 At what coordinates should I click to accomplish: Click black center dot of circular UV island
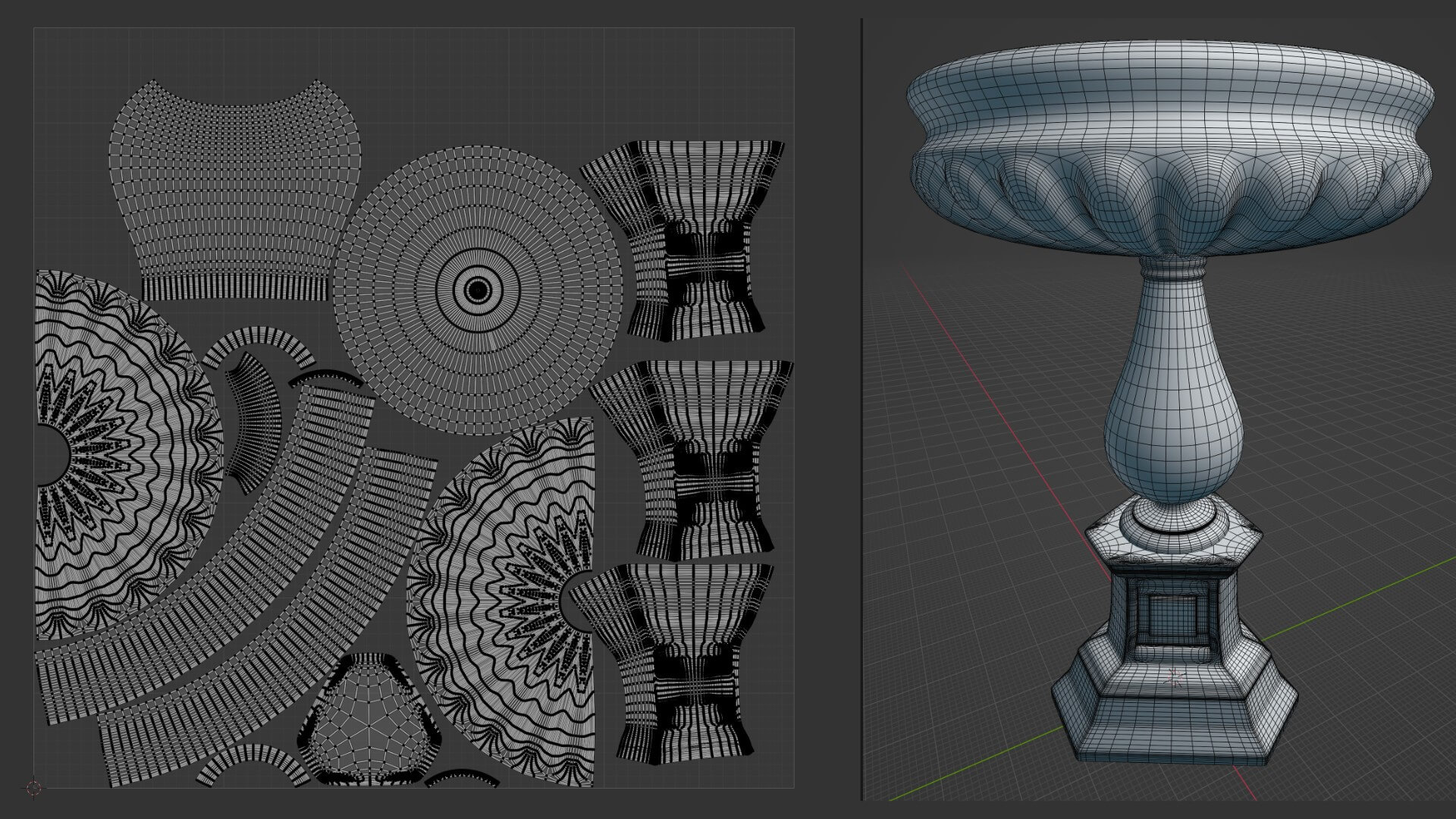[478, 289]
